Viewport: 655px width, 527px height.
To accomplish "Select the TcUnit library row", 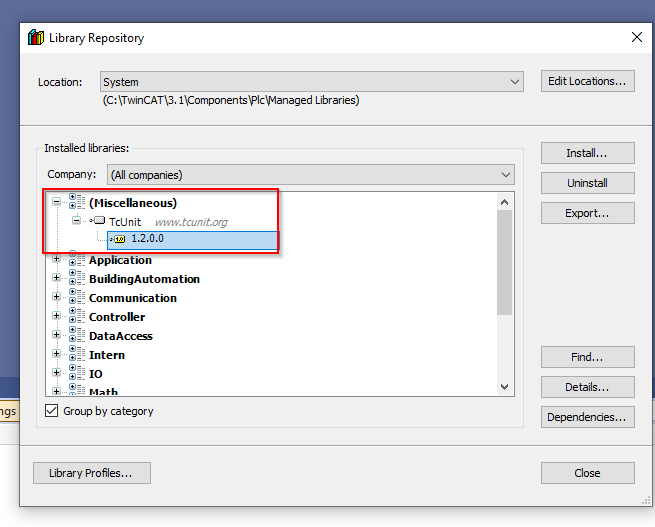I will pyautogui.click(x=125, y=222).
